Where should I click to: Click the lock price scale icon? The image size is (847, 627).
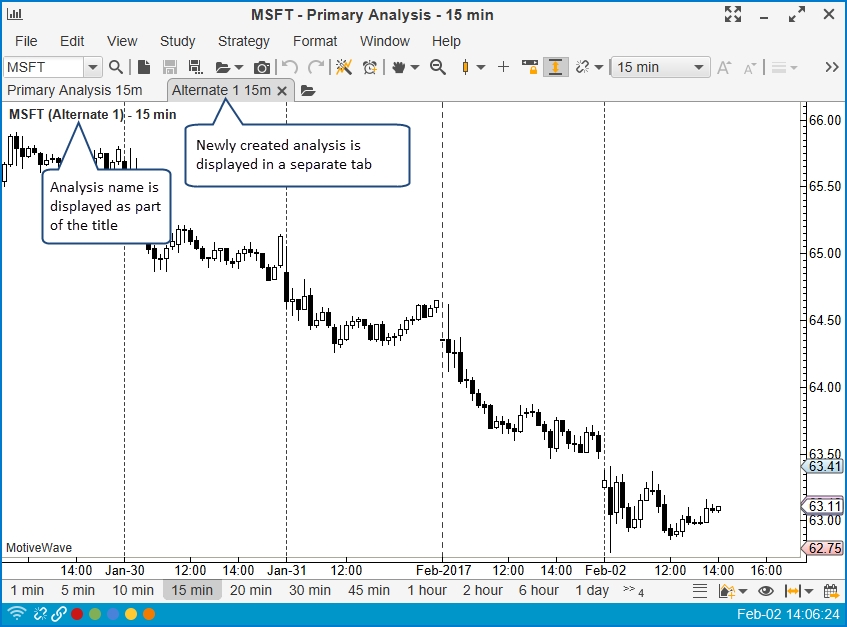pyautogui.click(x=530, y=67)
